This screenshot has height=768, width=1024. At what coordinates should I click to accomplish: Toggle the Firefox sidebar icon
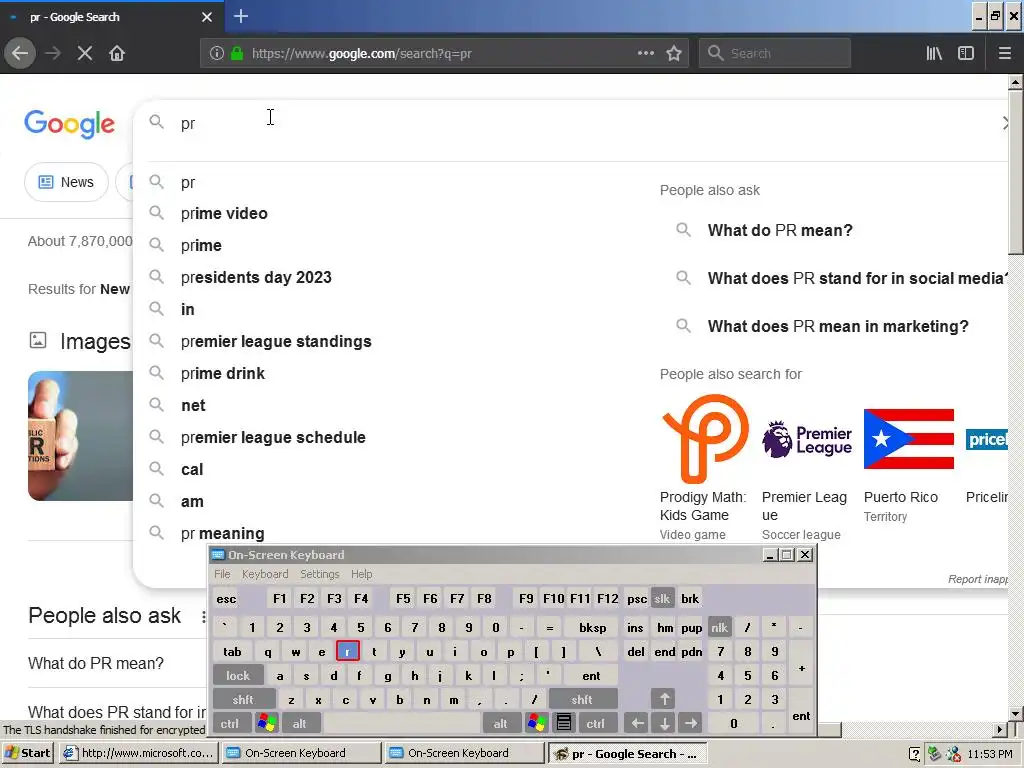point(966,53)
